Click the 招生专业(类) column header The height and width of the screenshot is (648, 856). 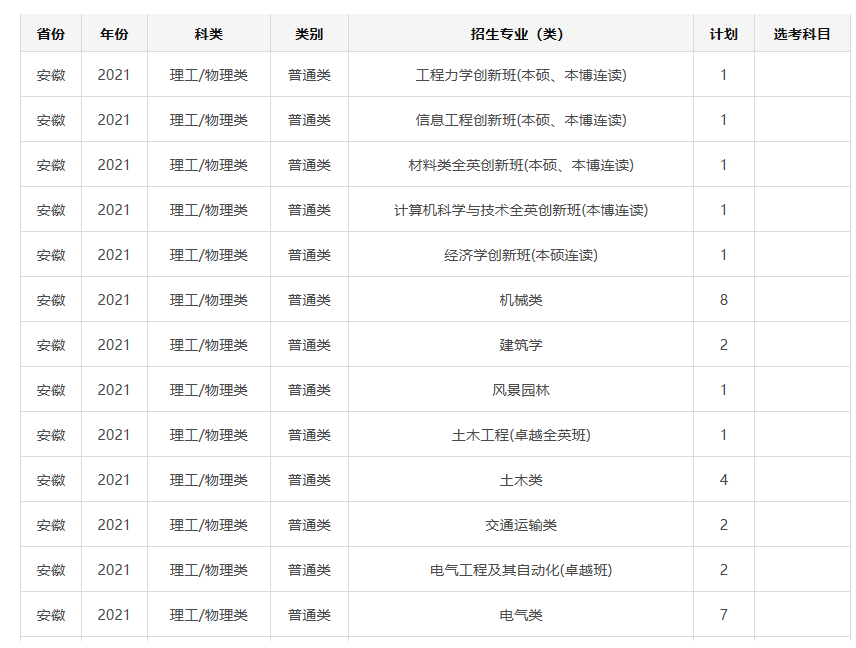pos(521,34)
